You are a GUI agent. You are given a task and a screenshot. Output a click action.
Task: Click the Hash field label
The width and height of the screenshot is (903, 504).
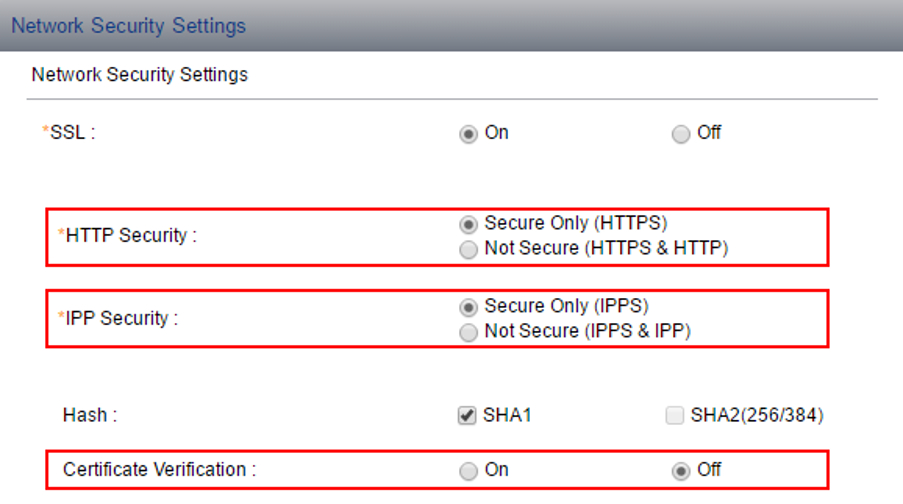[x=90, y=415]
